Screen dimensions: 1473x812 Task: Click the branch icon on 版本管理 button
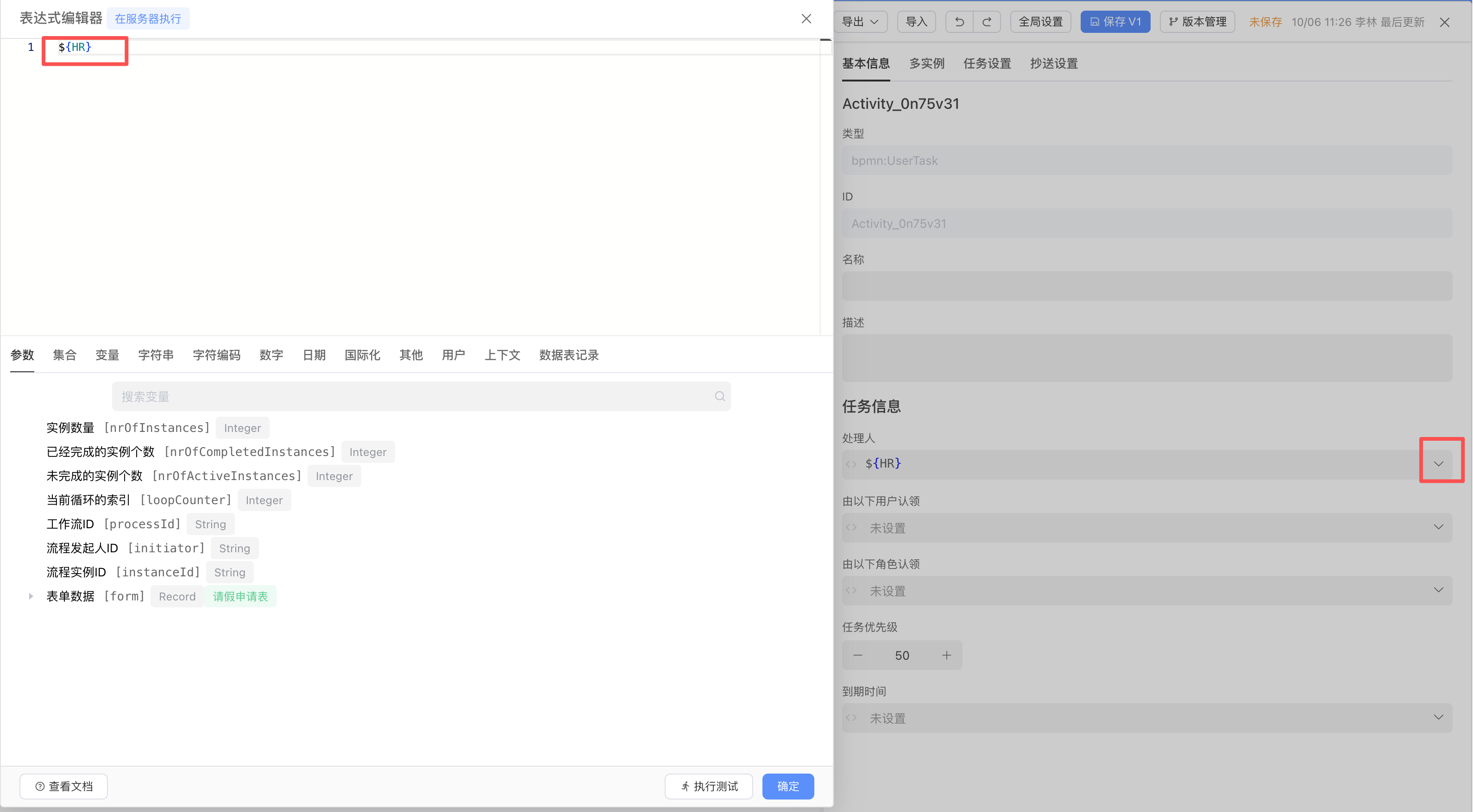pyautogui.click(x=1172, y=21)
